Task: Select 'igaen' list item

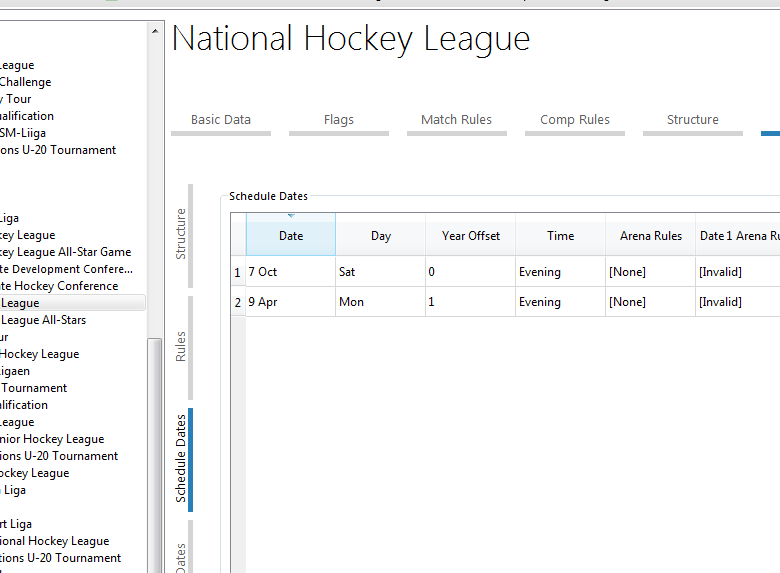Action: 15,371
